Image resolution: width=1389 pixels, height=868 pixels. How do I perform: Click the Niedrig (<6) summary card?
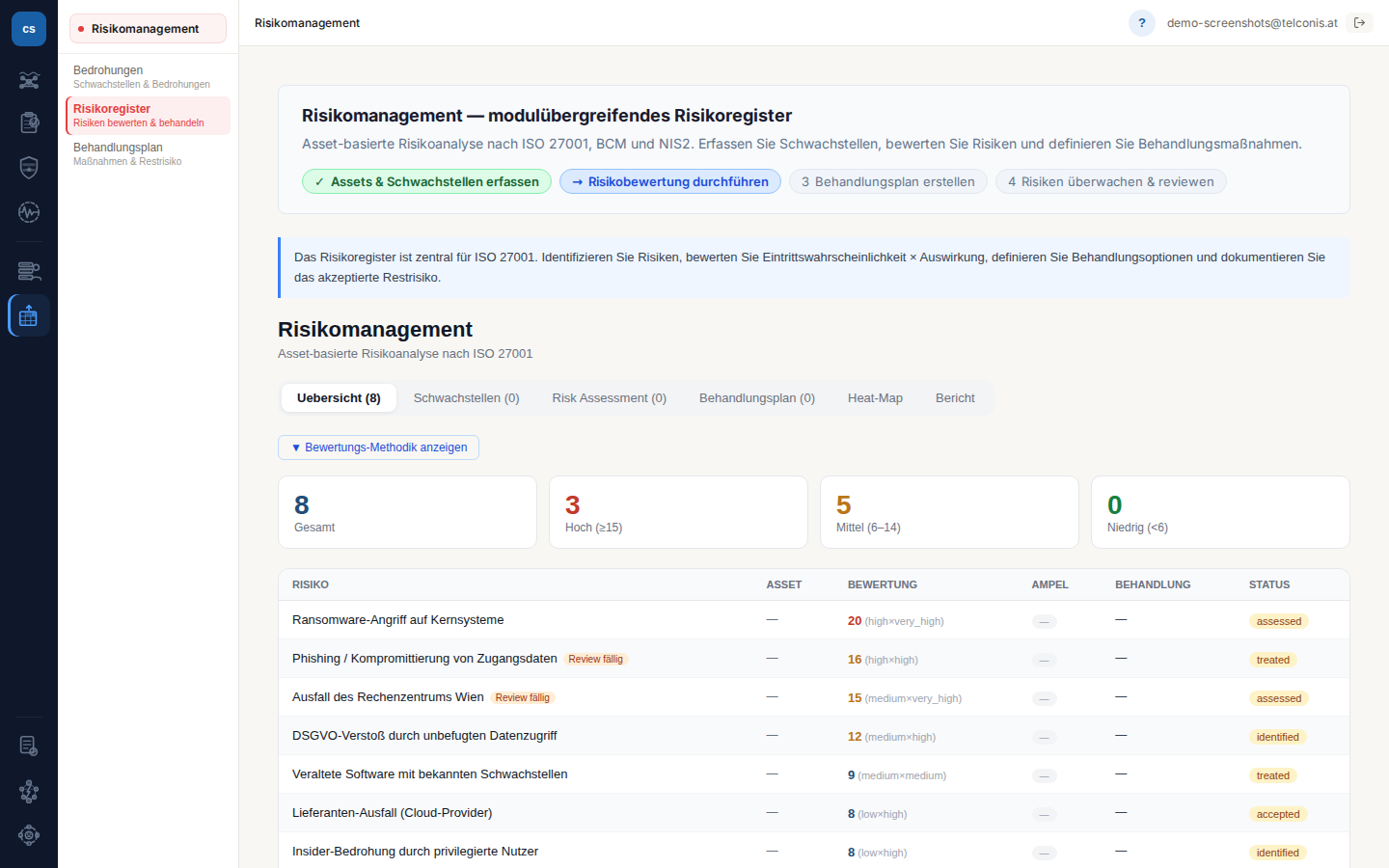point(1220,512)
